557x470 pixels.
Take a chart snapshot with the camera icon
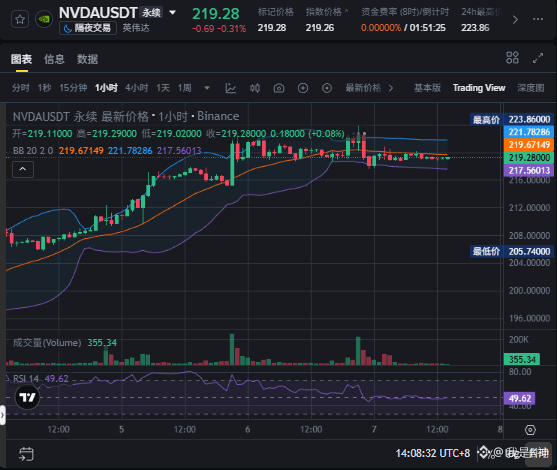click(x=279, y=88)
